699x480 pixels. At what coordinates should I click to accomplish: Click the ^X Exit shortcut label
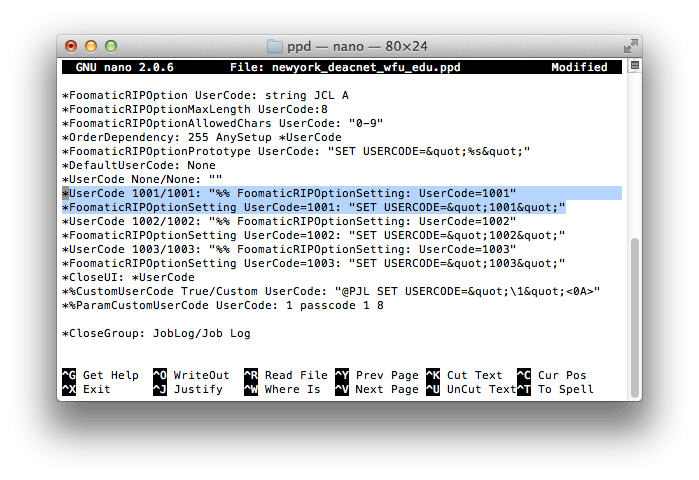tap(86, 389)
